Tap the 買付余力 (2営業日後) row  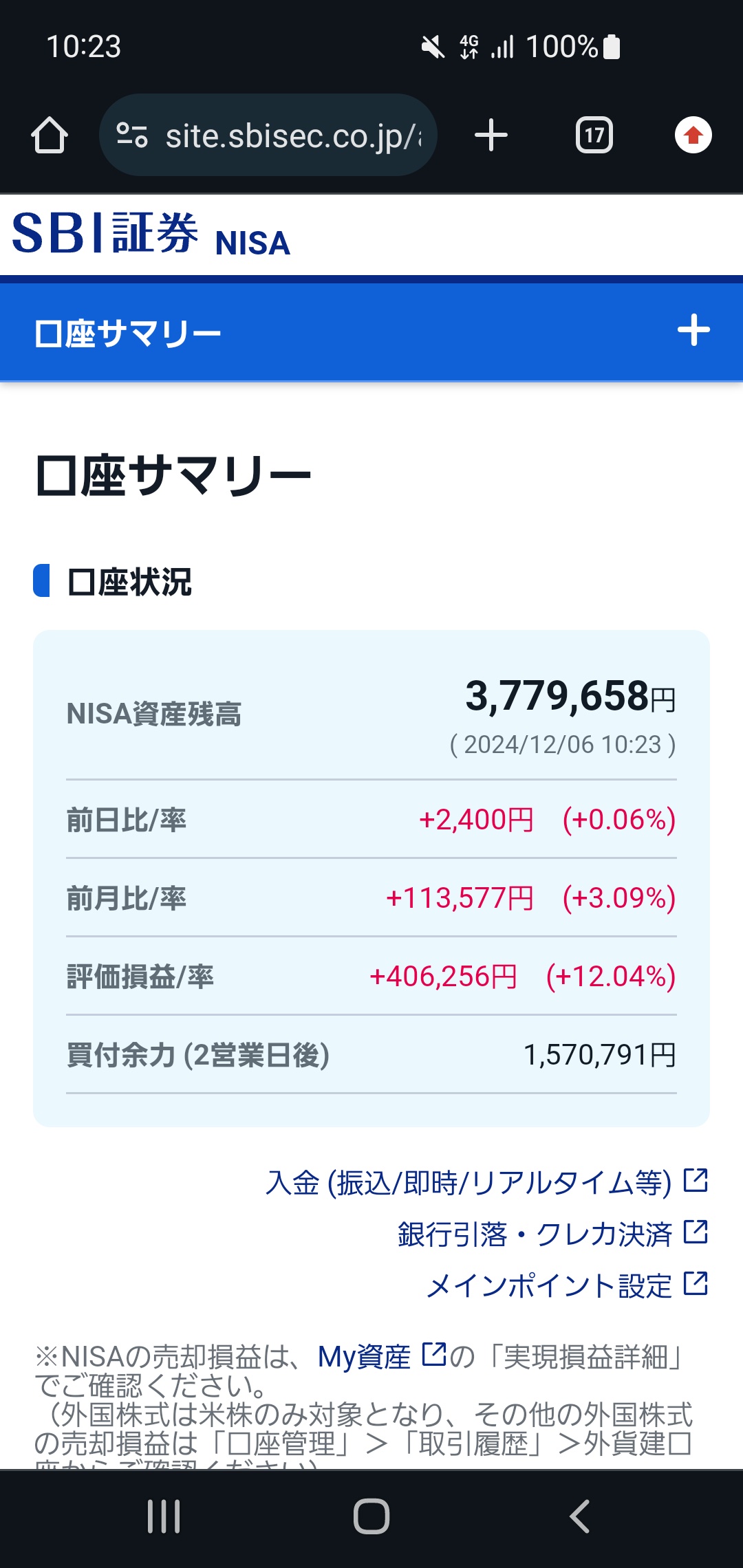pyautogui.click(x=371, y=1054)
